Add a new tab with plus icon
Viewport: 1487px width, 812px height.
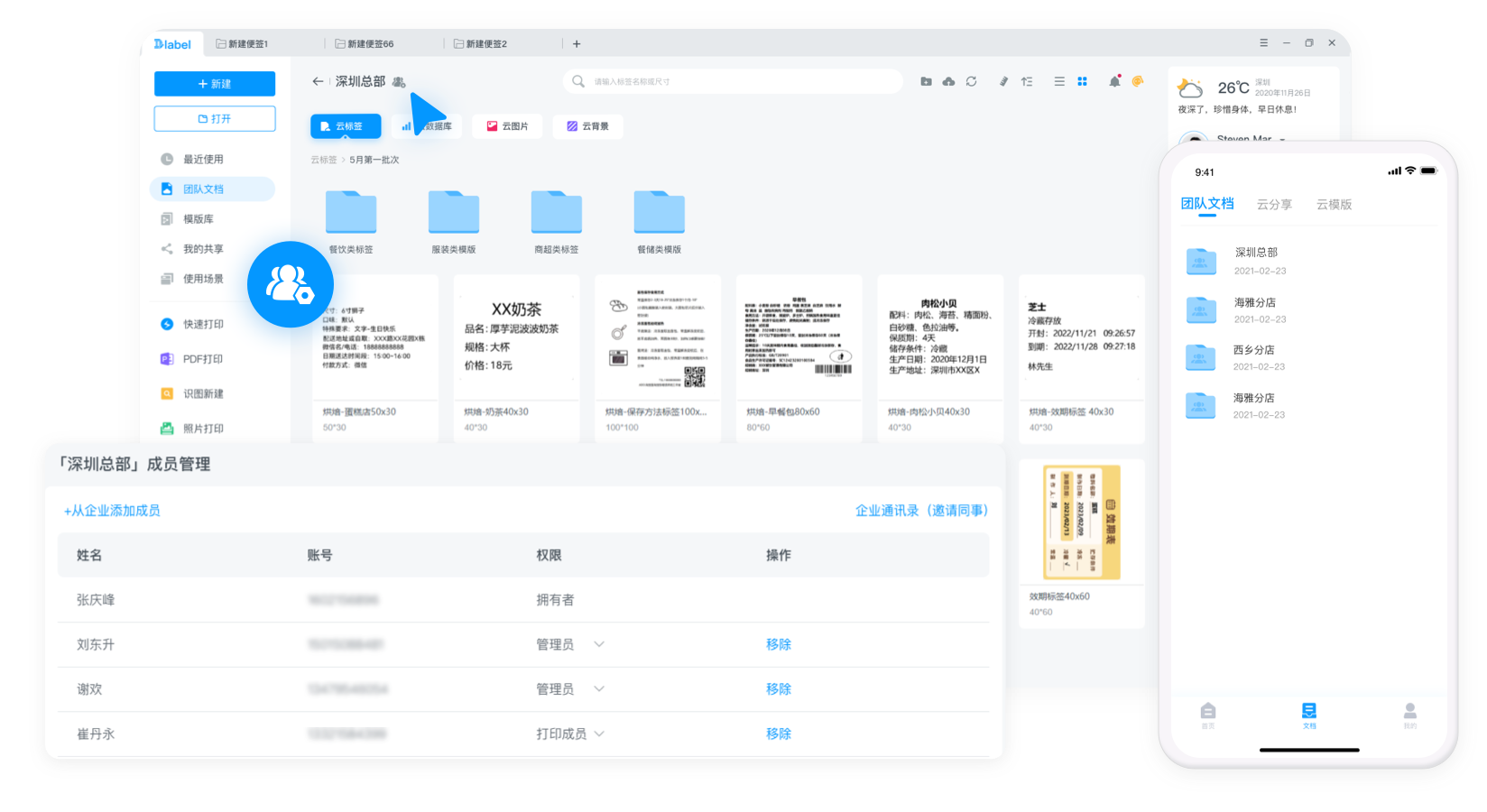click(x=577, y=43)
